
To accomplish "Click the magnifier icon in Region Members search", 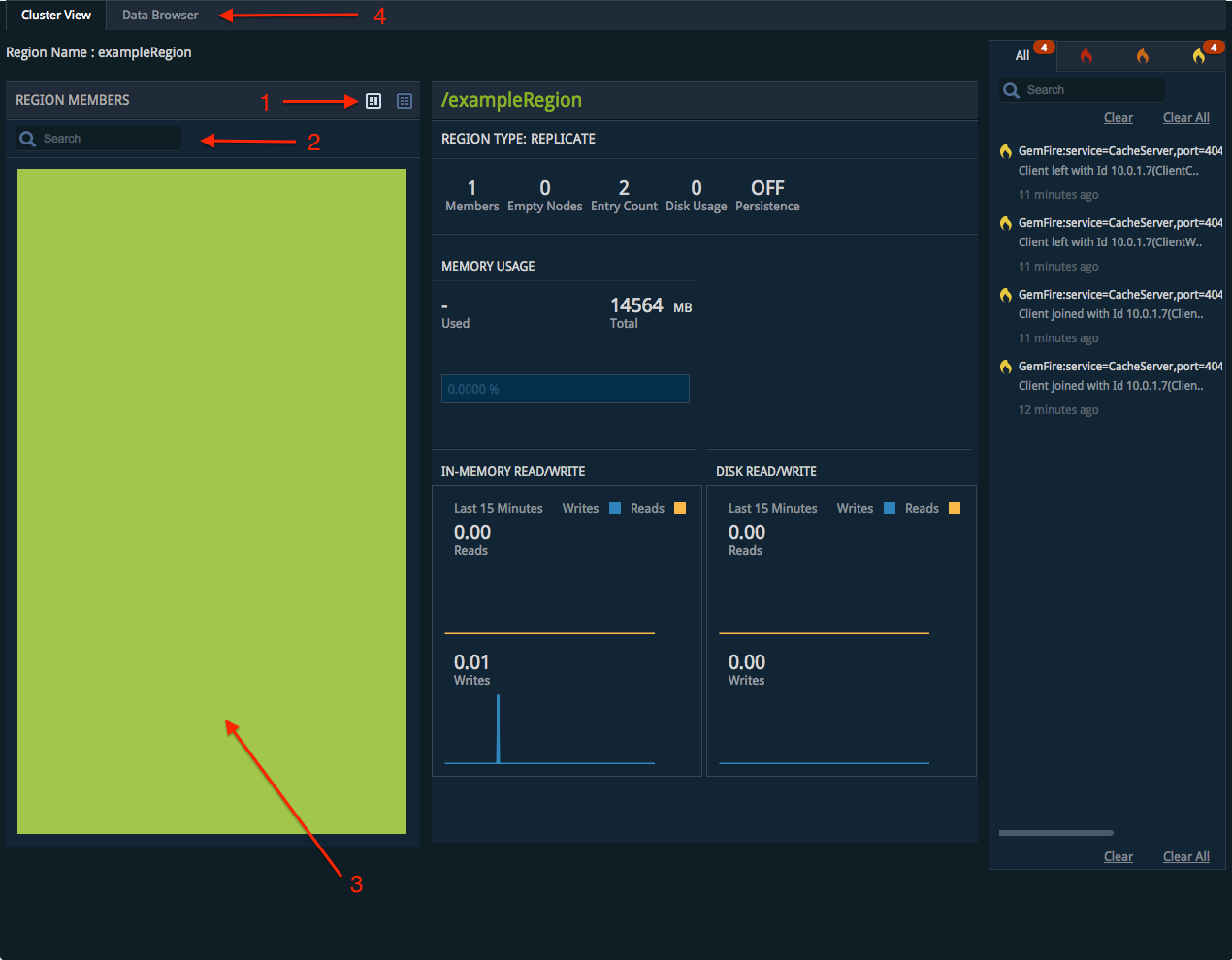I will tap(27, 139).
